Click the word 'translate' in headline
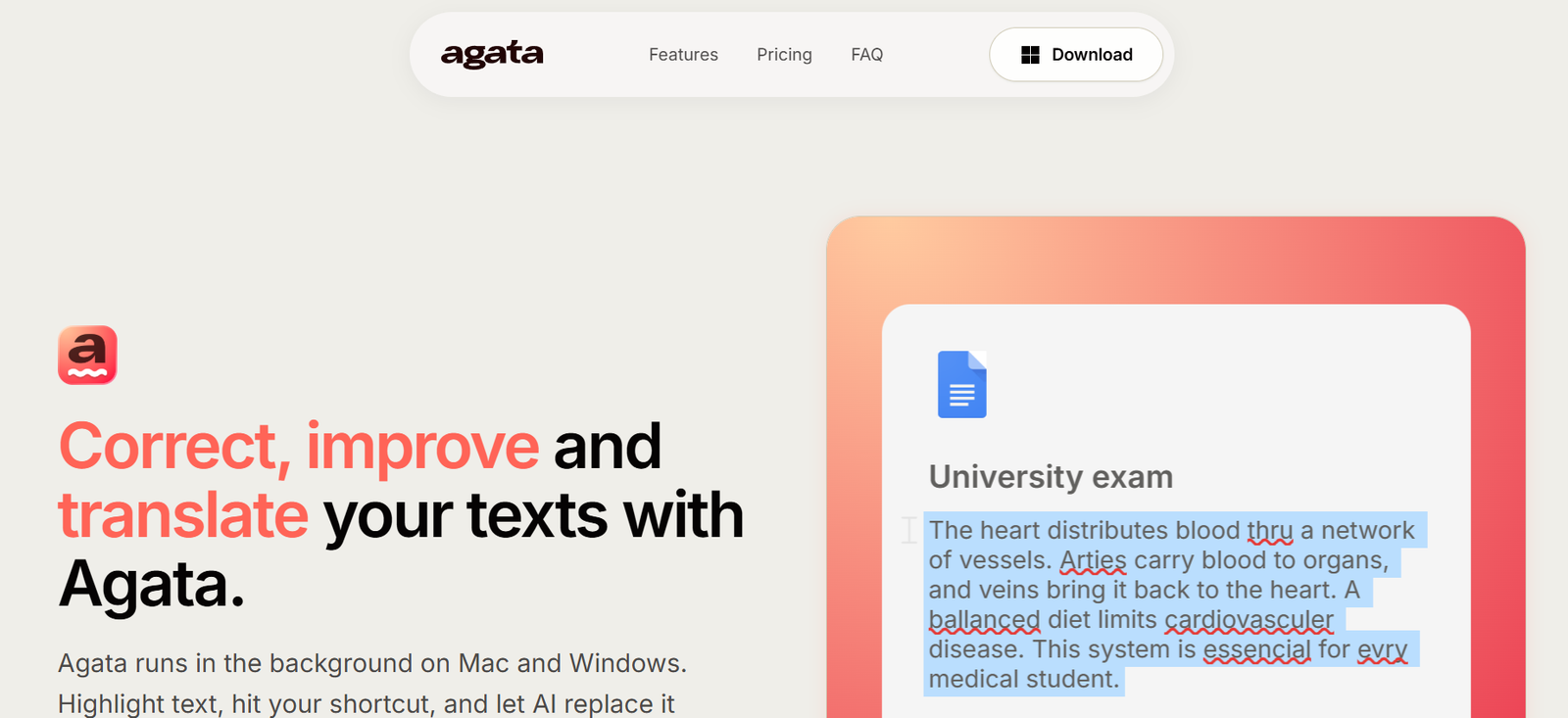This screenshot has width=1568, height=718. (x=183, y=515)
